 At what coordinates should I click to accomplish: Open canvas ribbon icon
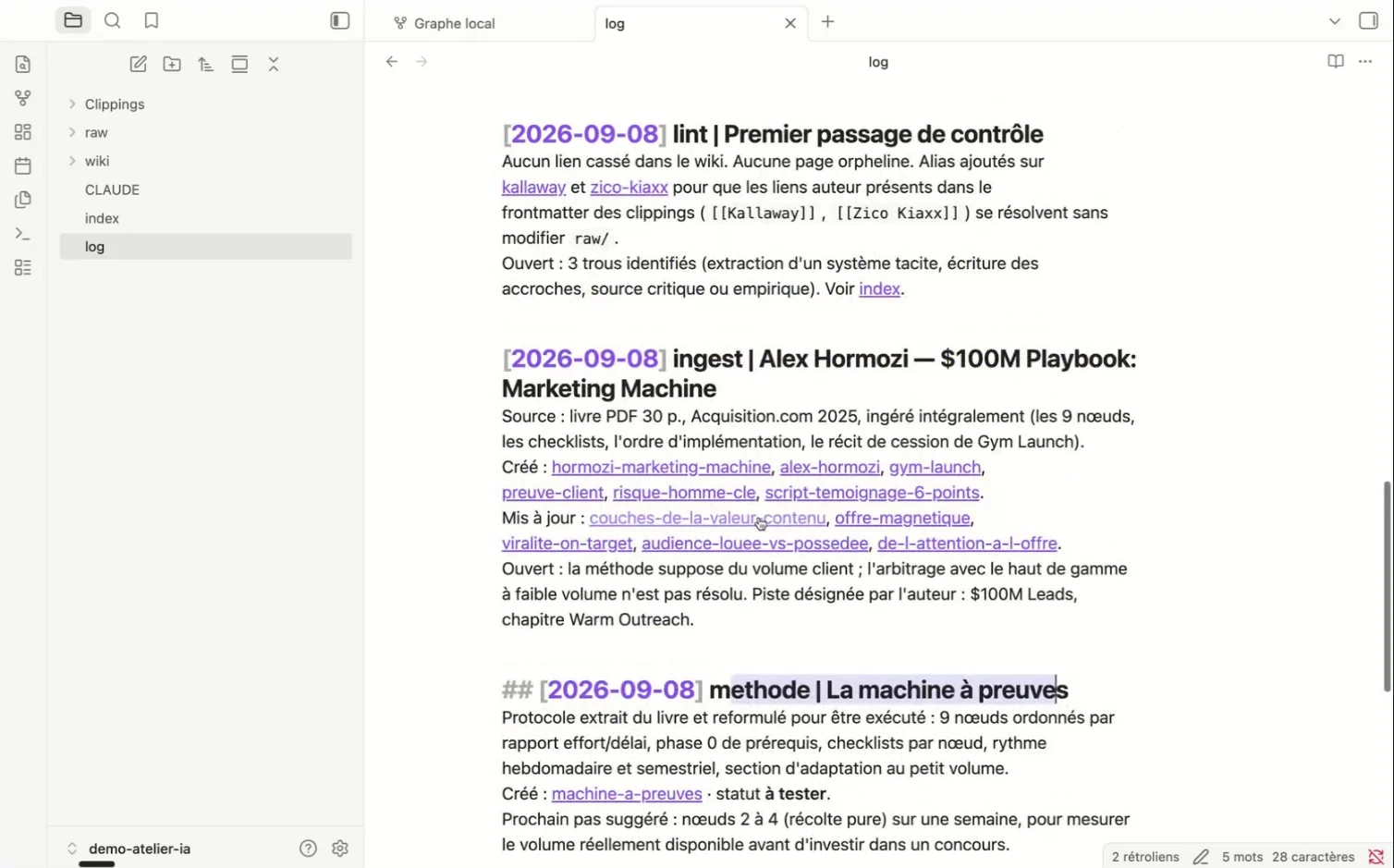click(23, 132)
